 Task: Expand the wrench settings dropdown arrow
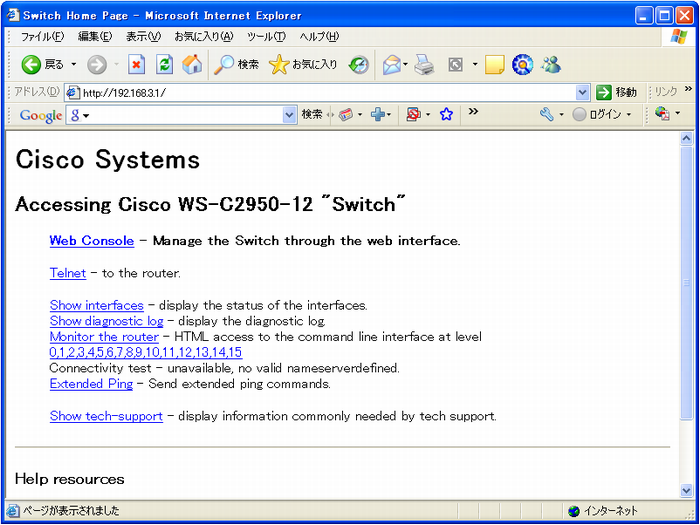click(x=562, y=115)
